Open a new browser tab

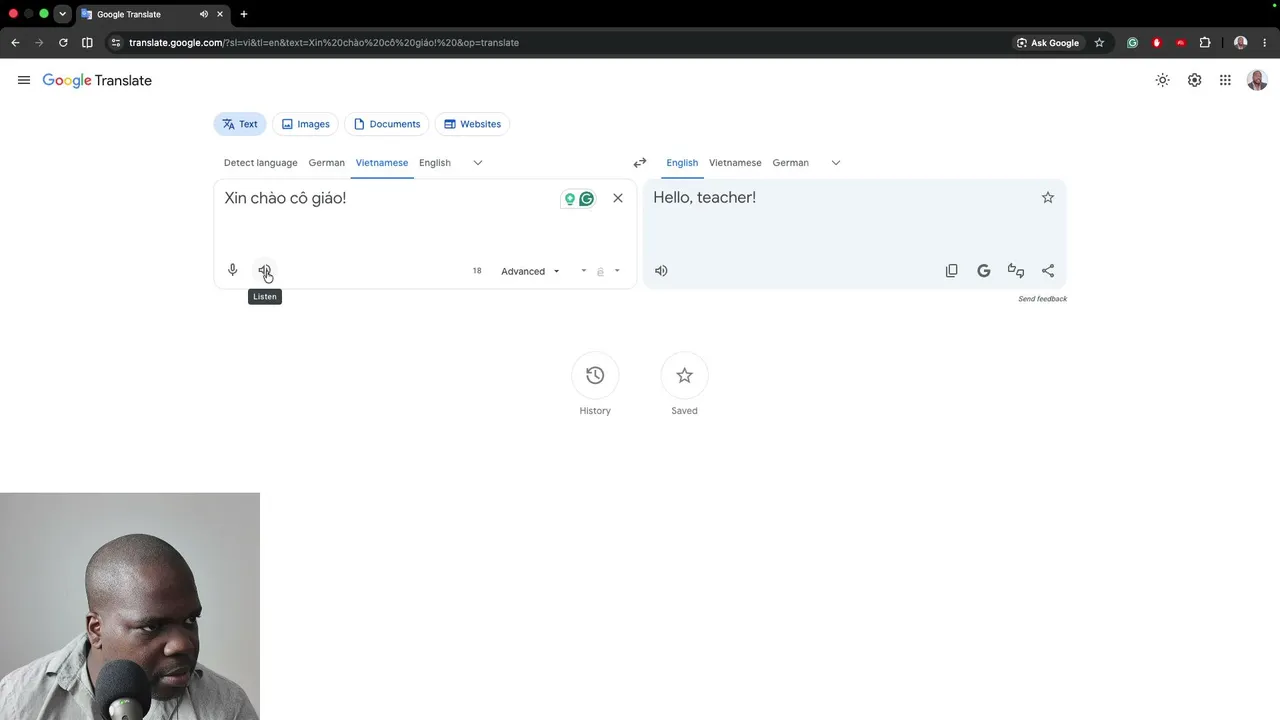[244, 14]
